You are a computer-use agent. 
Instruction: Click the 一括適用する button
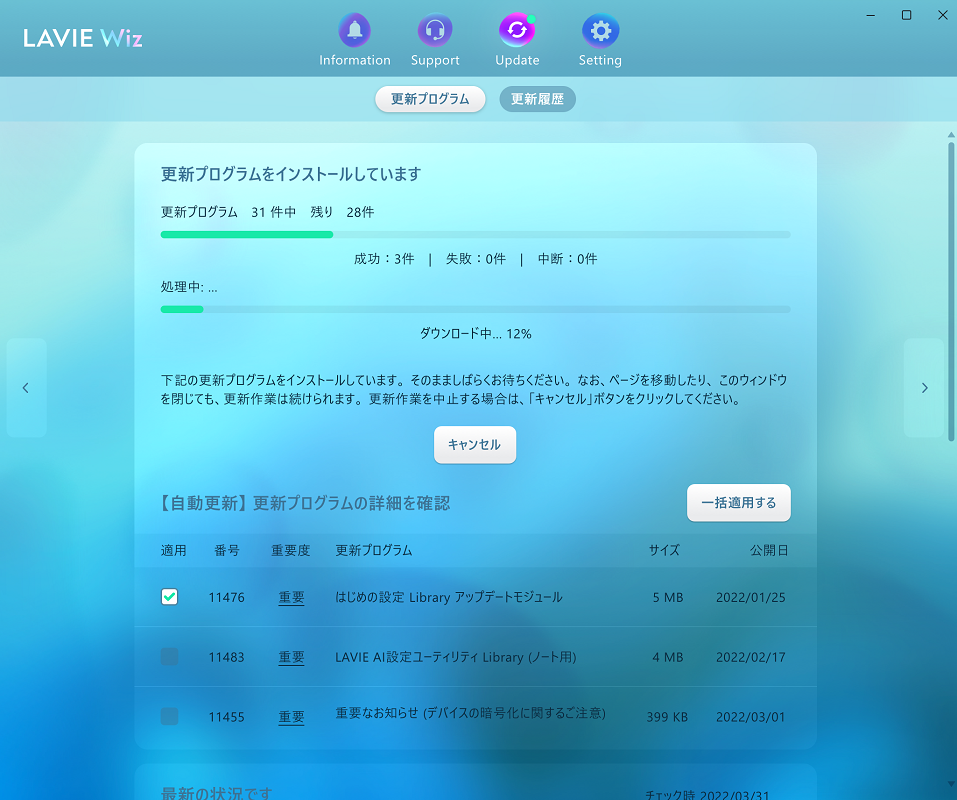(x=739, y=503)
